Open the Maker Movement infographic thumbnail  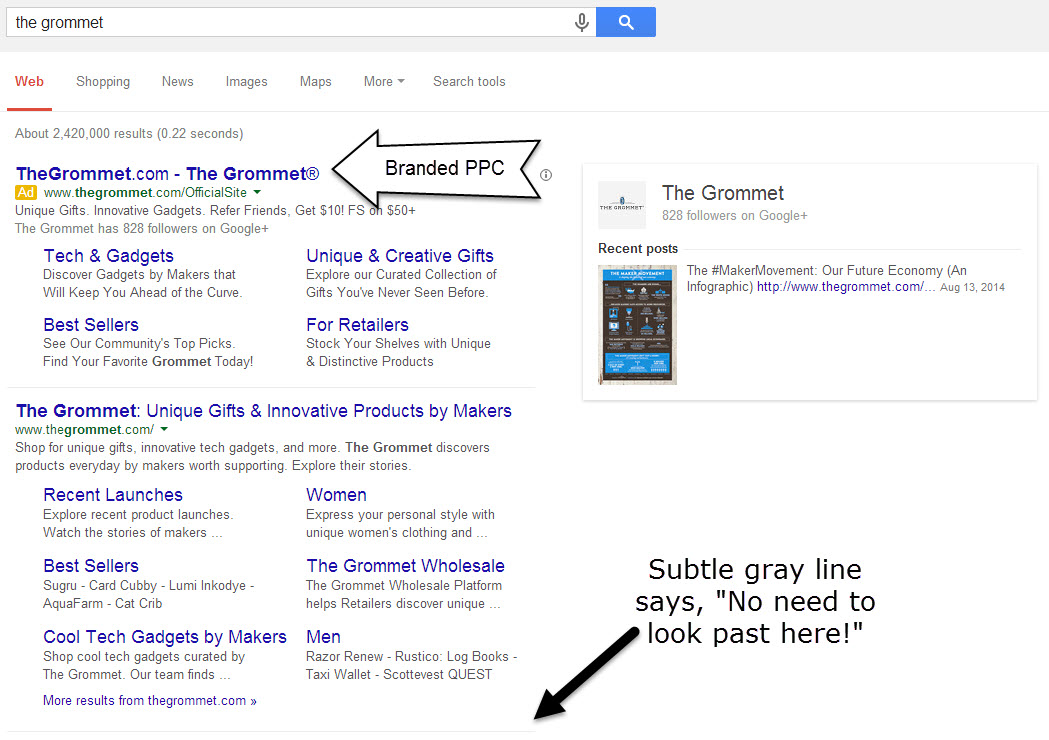[x=638, y=325]
